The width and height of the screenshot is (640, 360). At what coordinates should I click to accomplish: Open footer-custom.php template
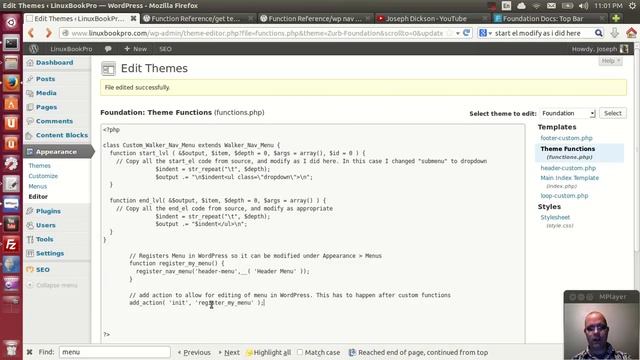point(566,138)
